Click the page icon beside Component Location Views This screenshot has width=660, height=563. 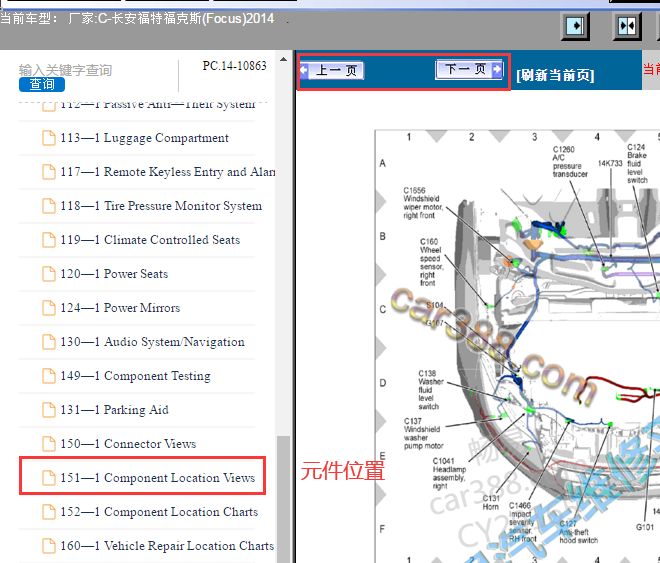49,478
